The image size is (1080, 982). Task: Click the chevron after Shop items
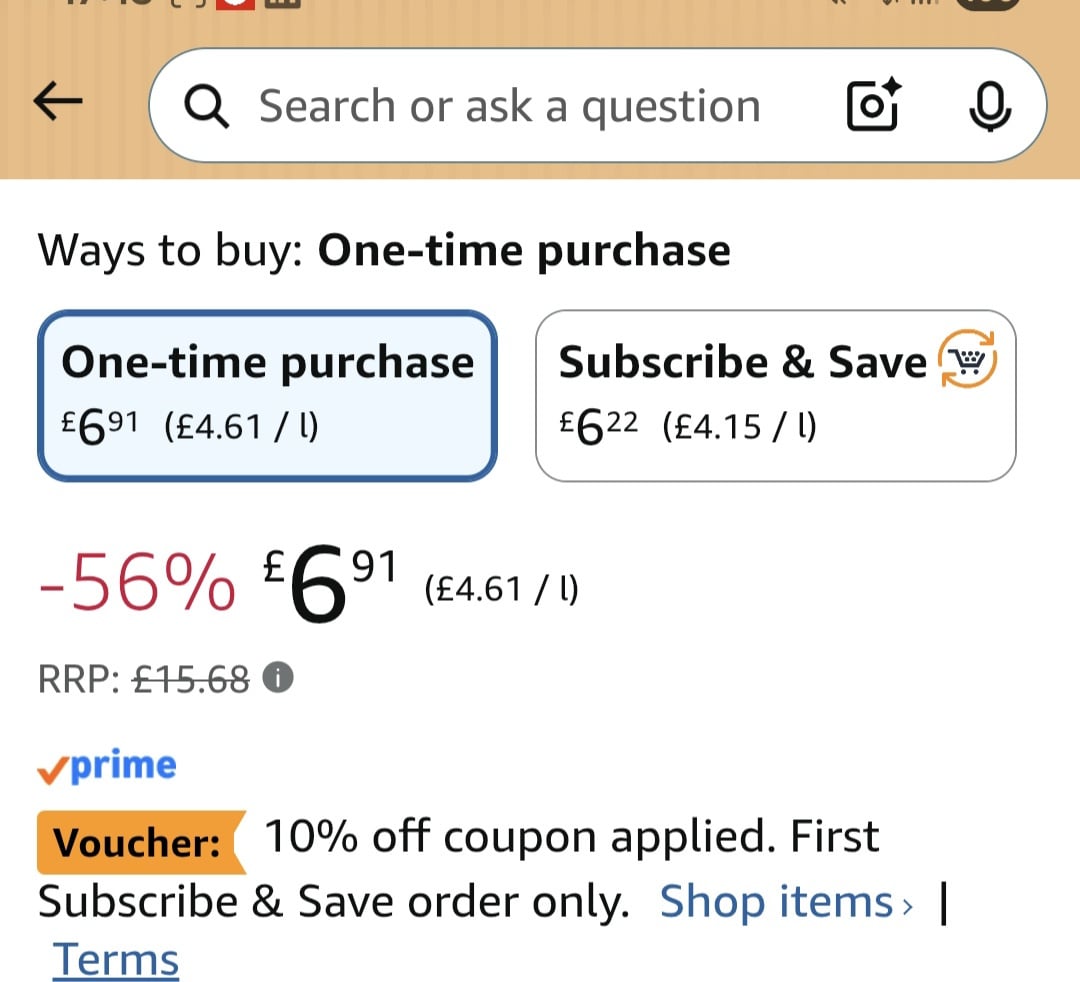click(x=907, y=906)
